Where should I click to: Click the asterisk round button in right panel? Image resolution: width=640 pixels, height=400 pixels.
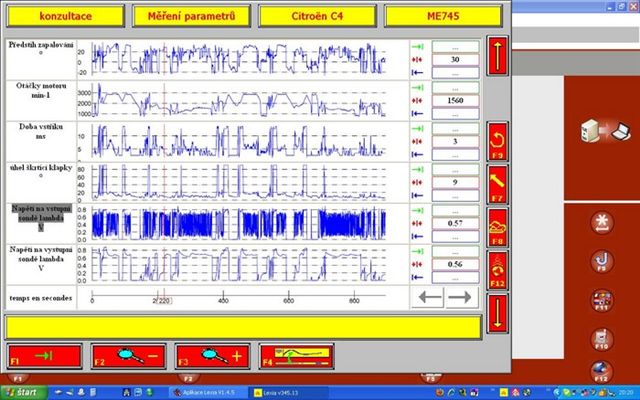tap(602, 222)
